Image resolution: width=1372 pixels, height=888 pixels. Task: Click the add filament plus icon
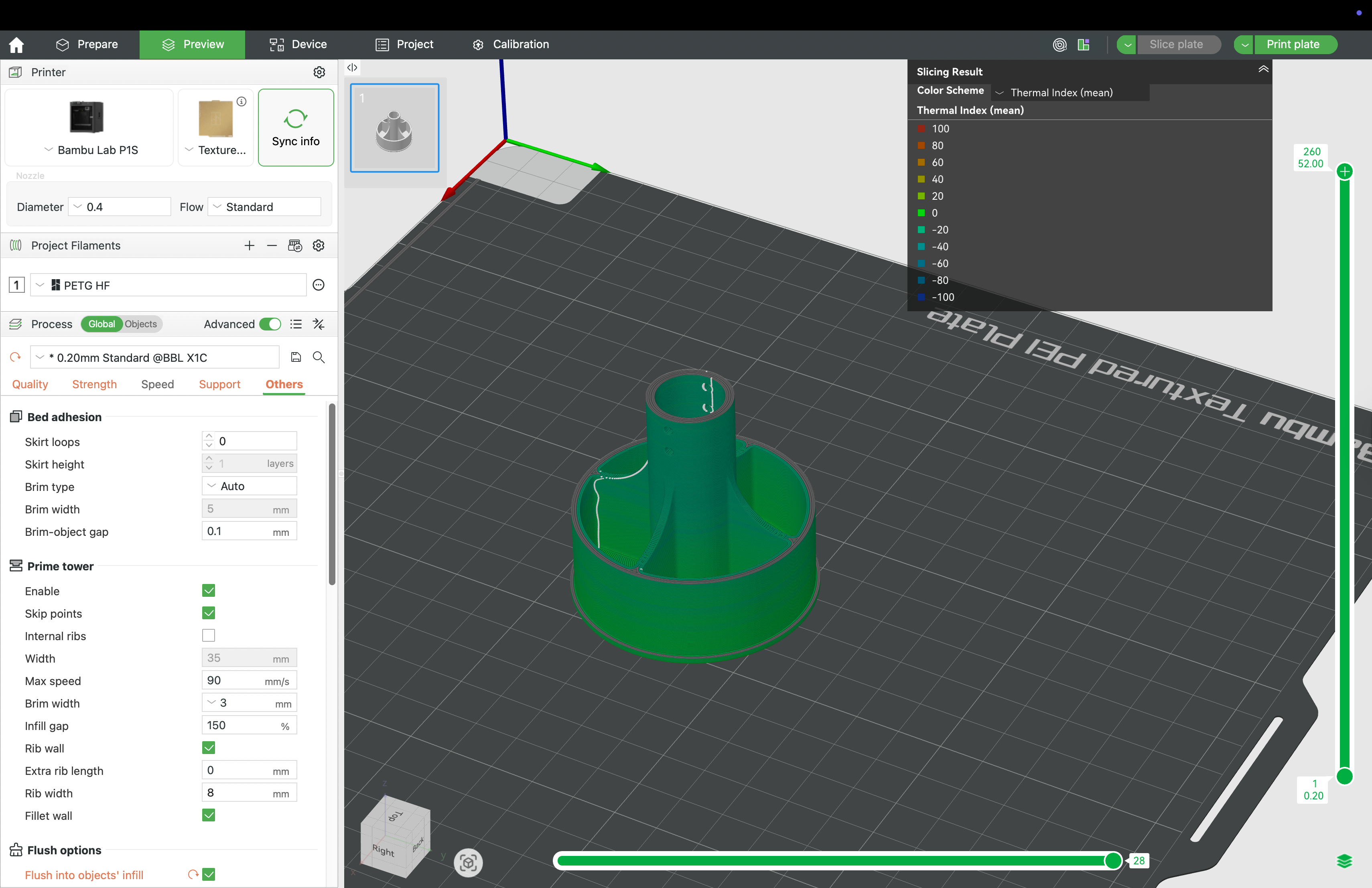[249, 245]
